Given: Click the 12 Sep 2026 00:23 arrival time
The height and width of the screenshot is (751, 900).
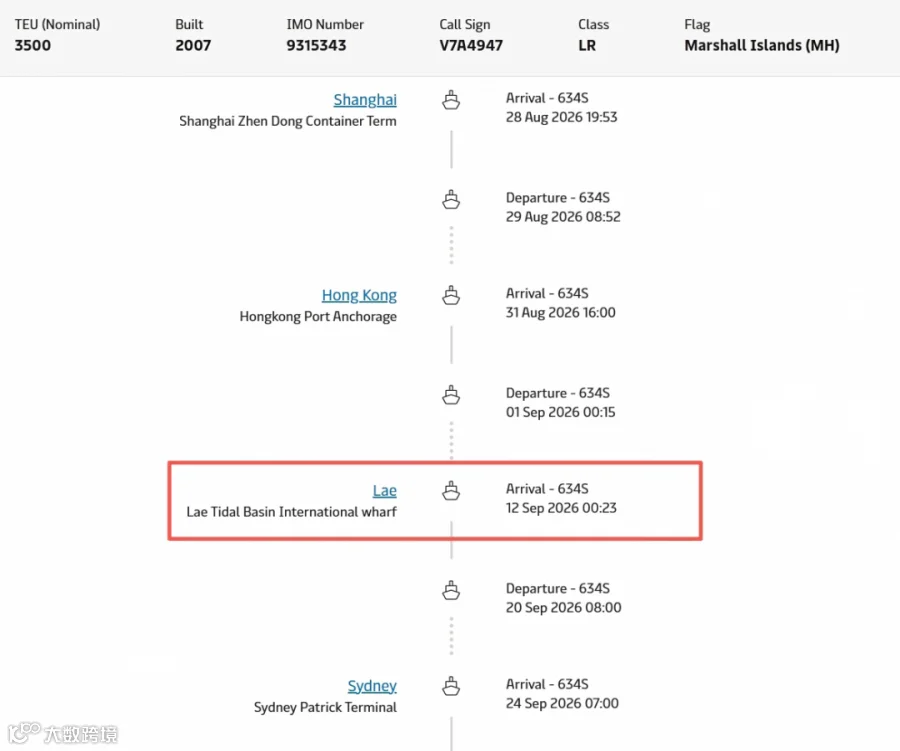Looking at the screenshot, I should click(561, 508).
